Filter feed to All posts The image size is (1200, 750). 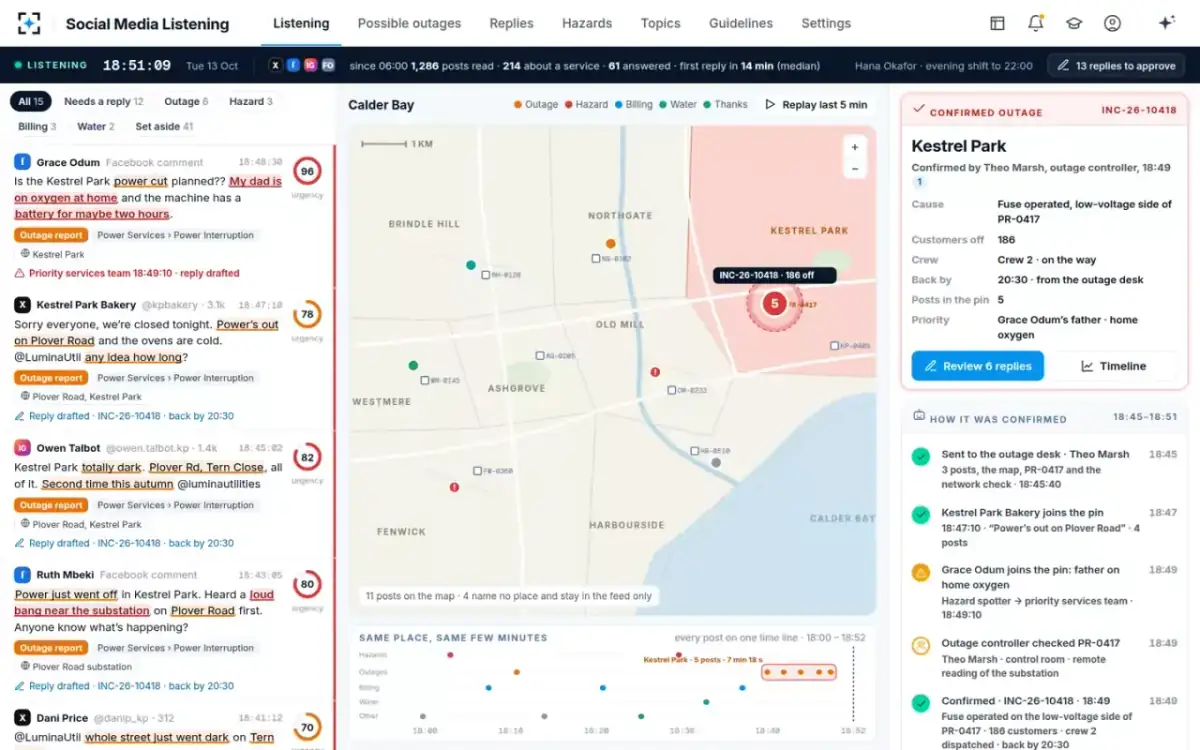[x=31, y=101]
